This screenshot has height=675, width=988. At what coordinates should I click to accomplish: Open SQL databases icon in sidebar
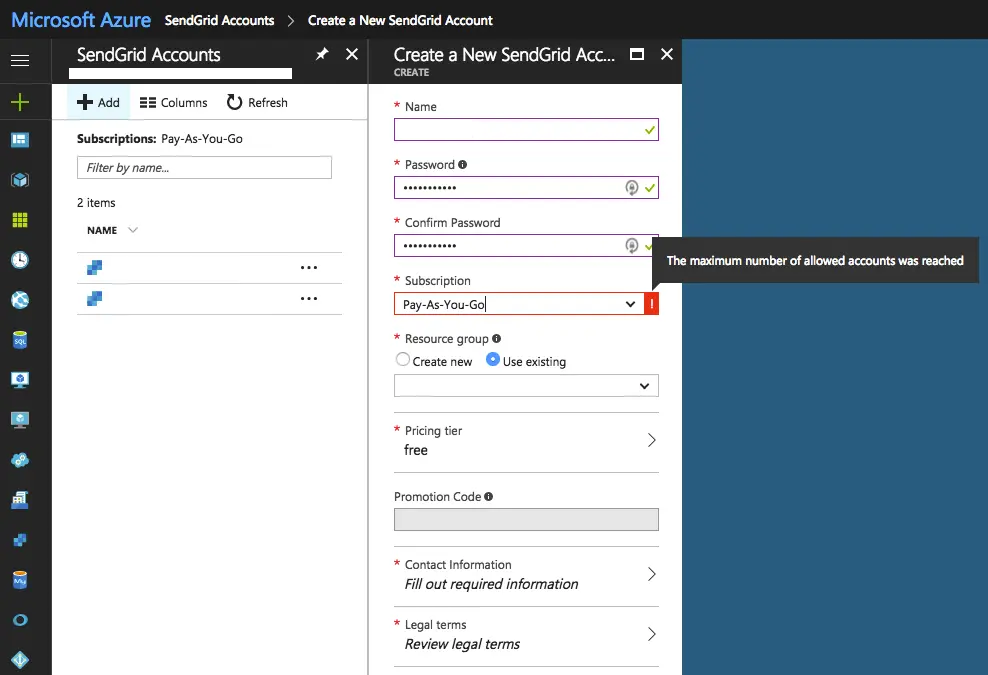[20, 340]
